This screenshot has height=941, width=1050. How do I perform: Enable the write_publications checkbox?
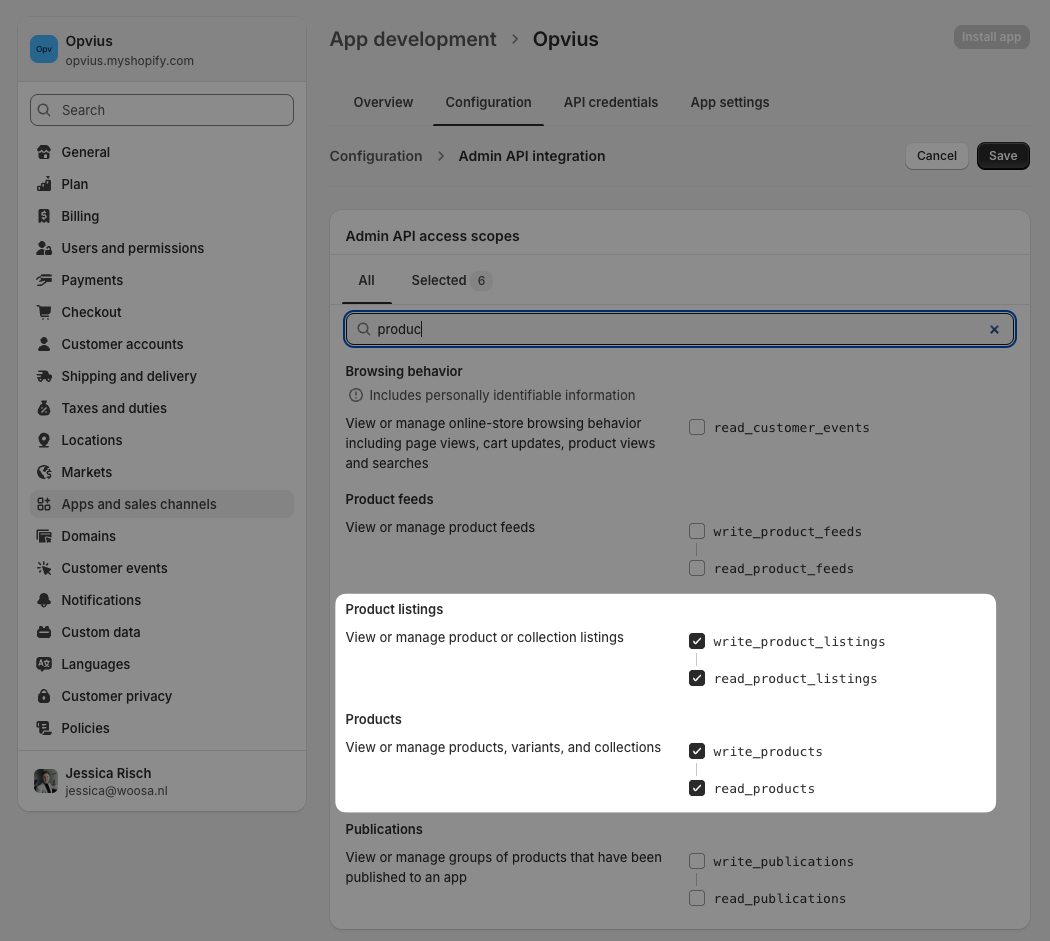click(697, 861)
